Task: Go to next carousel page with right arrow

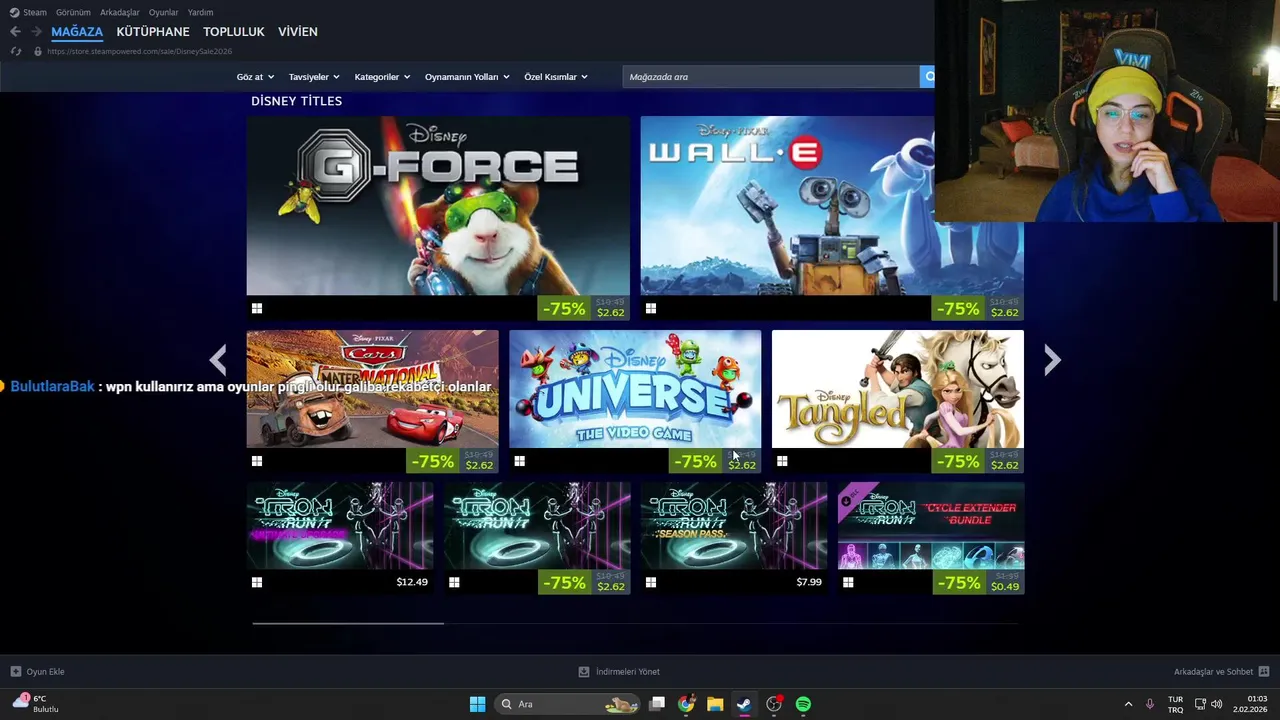Action: coord(1052,360)
